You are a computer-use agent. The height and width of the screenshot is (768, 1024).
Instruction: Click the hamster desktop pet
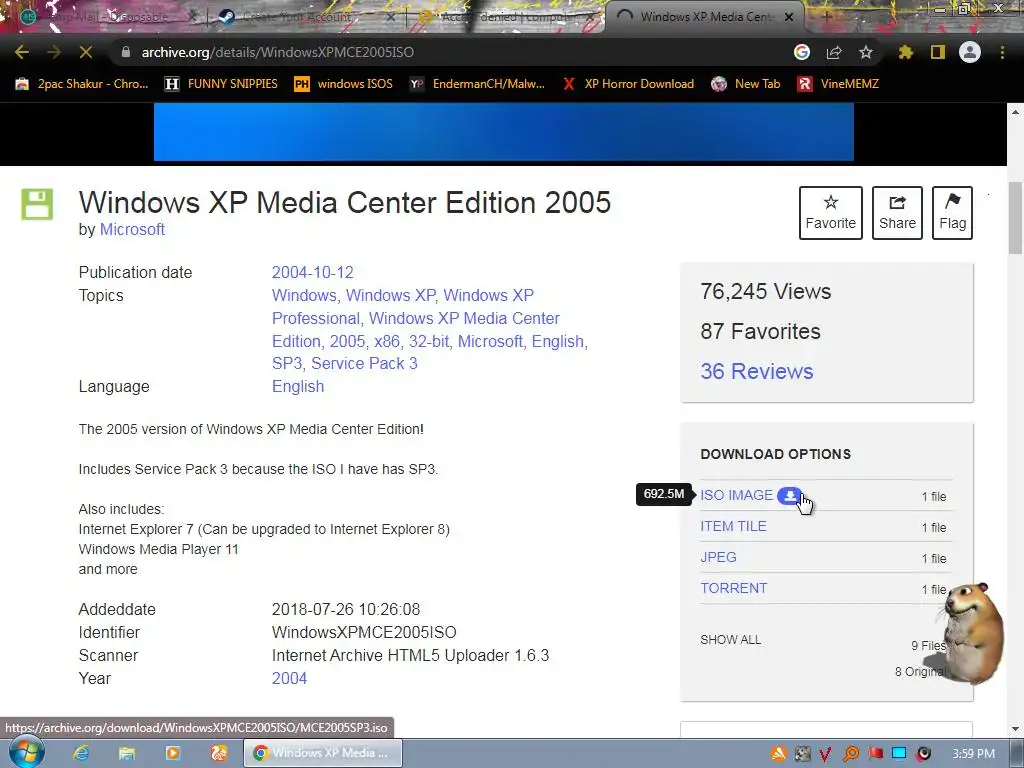pyautogui.click(x=972, y=632)
